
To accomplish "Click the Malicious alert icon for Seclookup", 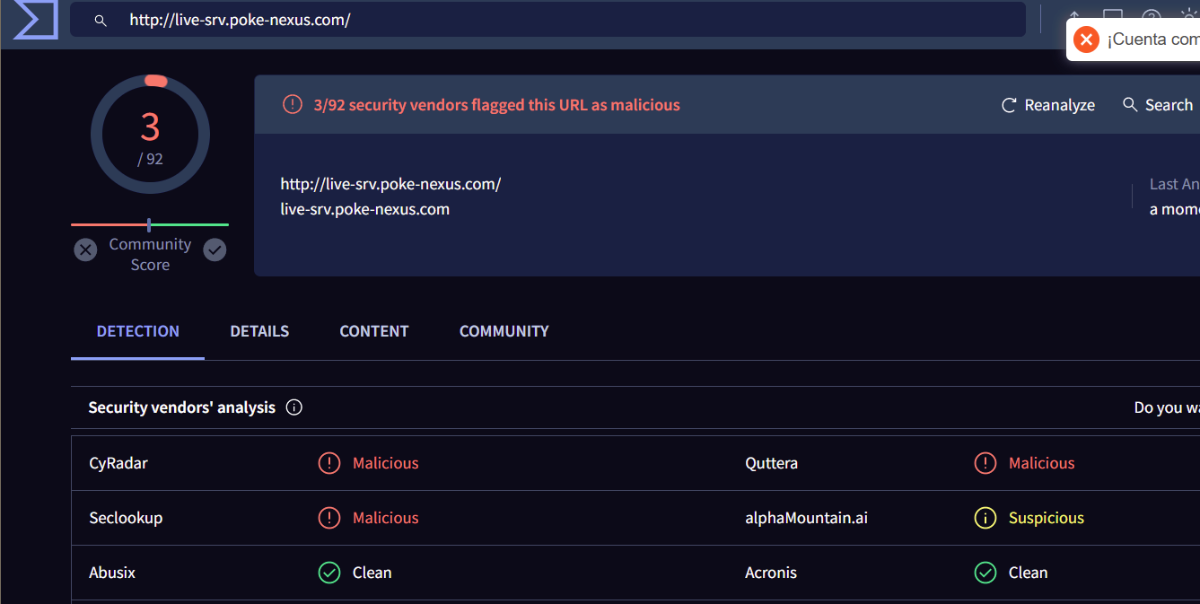I will coord(329,518).
